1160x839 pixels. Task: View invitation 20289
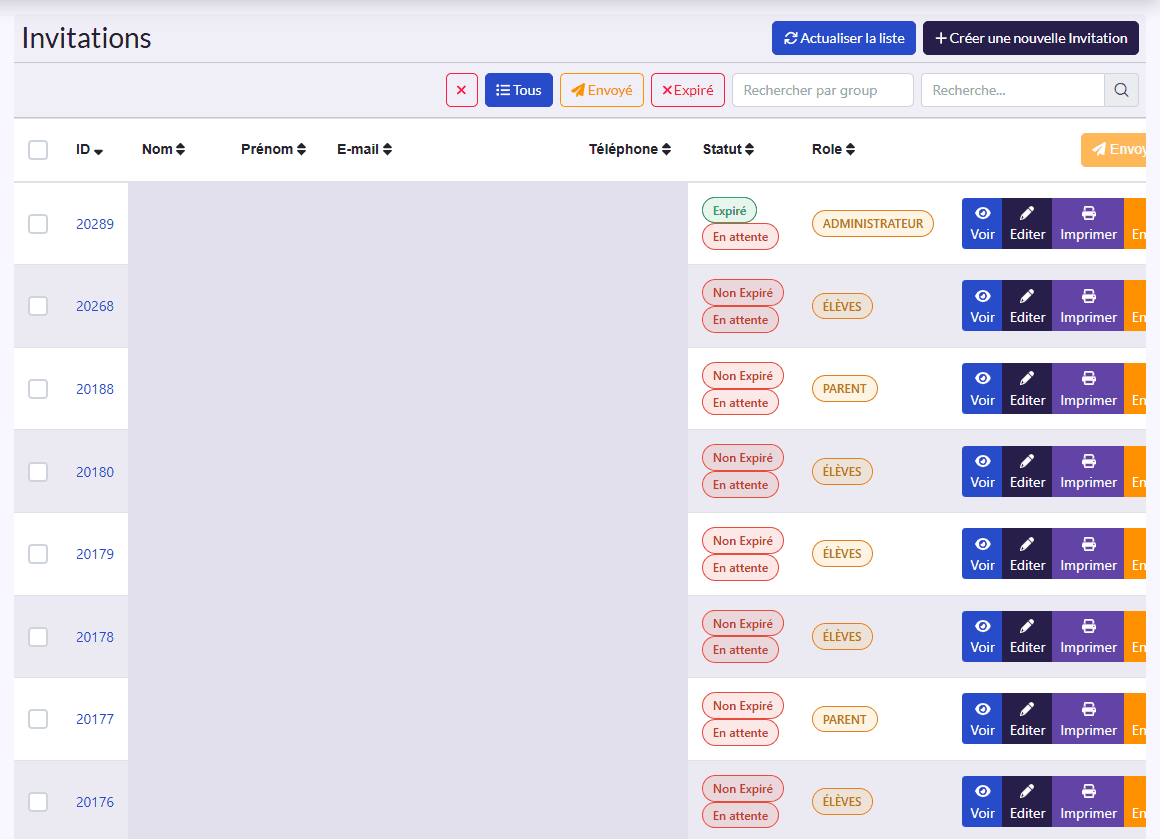982,223
